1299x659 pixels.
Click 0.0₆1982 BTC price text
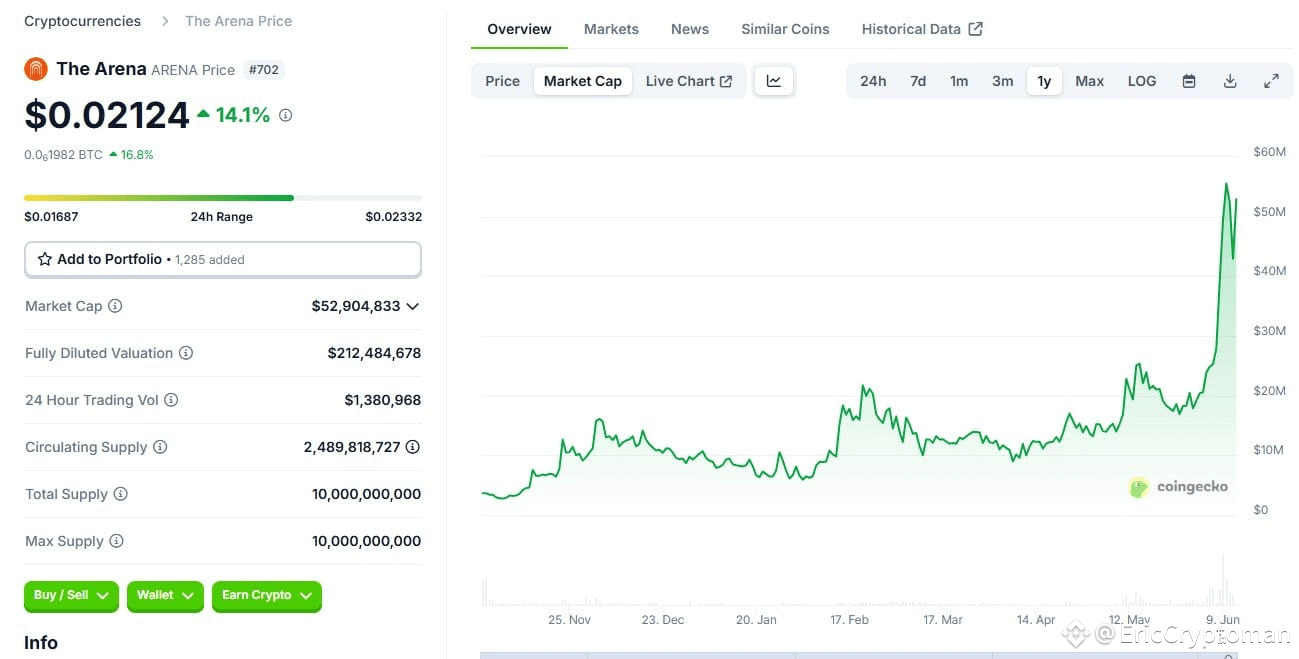63,155
